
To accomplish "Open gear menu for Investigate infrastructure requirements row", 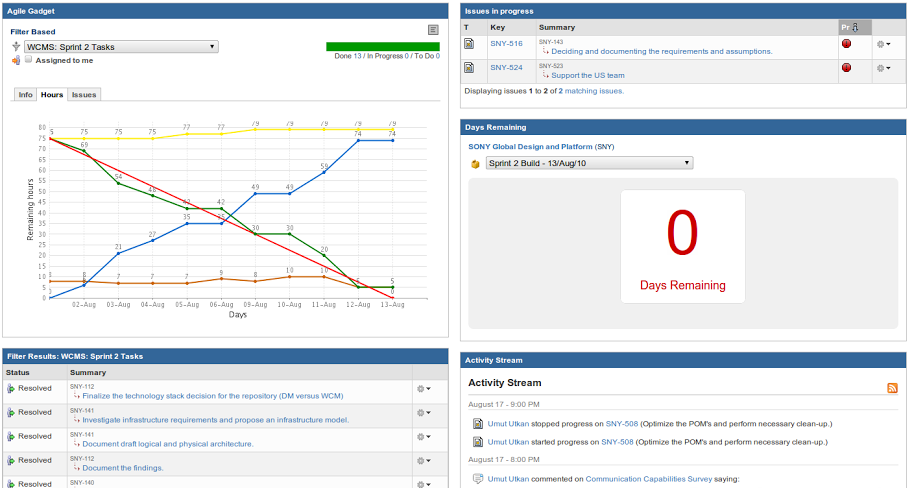I will [423, 412].
